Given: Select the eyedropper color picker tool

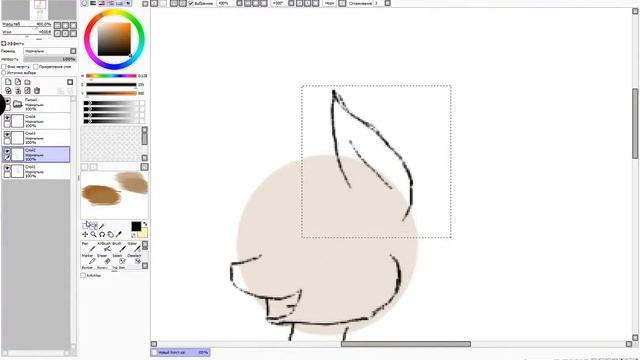Looking at the screenshot, I should [119, 234].
